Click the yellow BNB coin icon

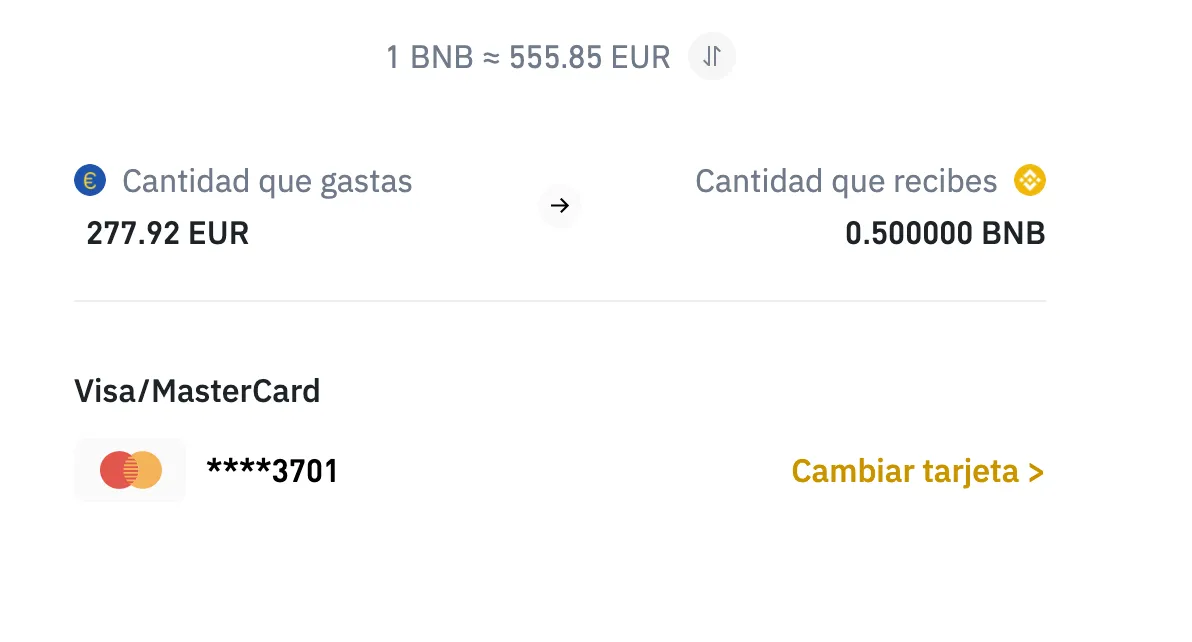tap(1029, 181)
